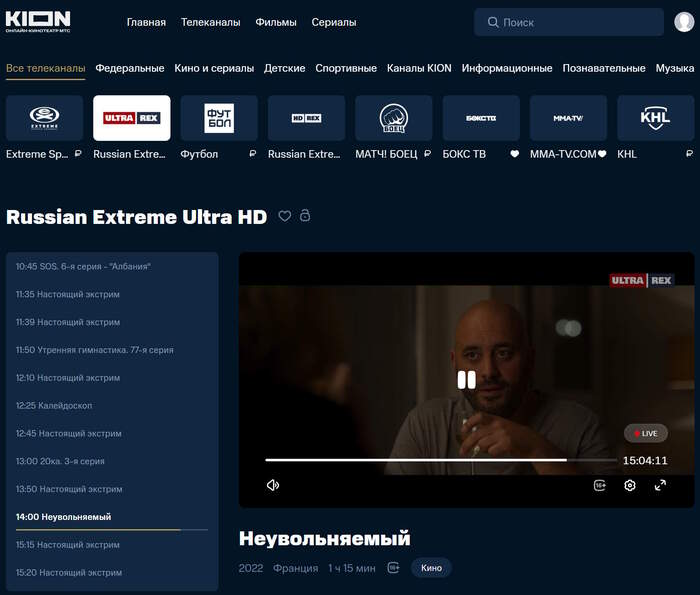Seek on the player progress bar

(x=441, y=460)
